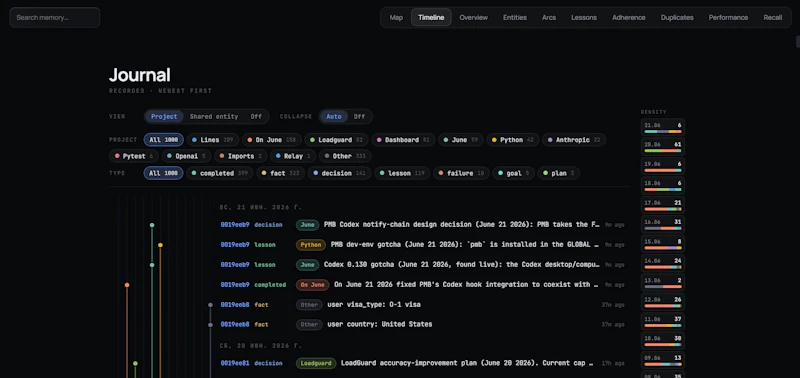Jump to density day 21.06
The width and height of the screenshot is (800, 378).
(663, 127)
